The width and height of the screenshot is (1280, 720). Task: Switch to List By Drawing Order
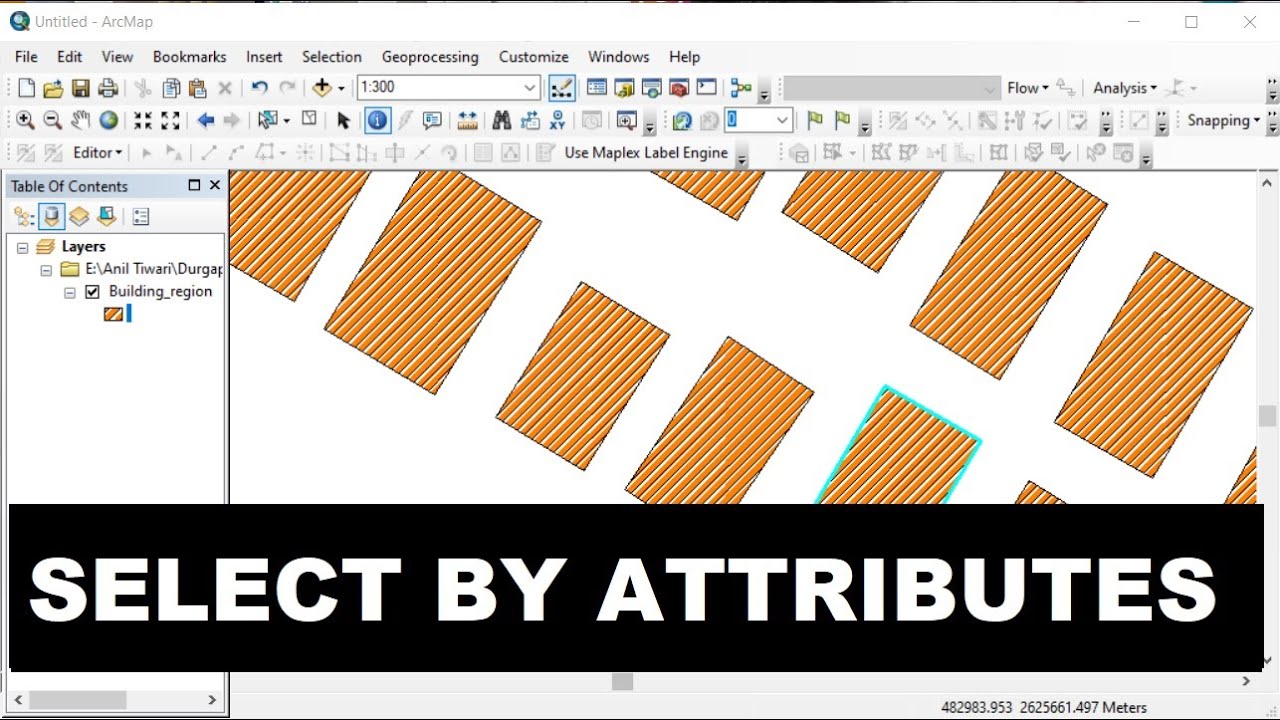point(25,216)
